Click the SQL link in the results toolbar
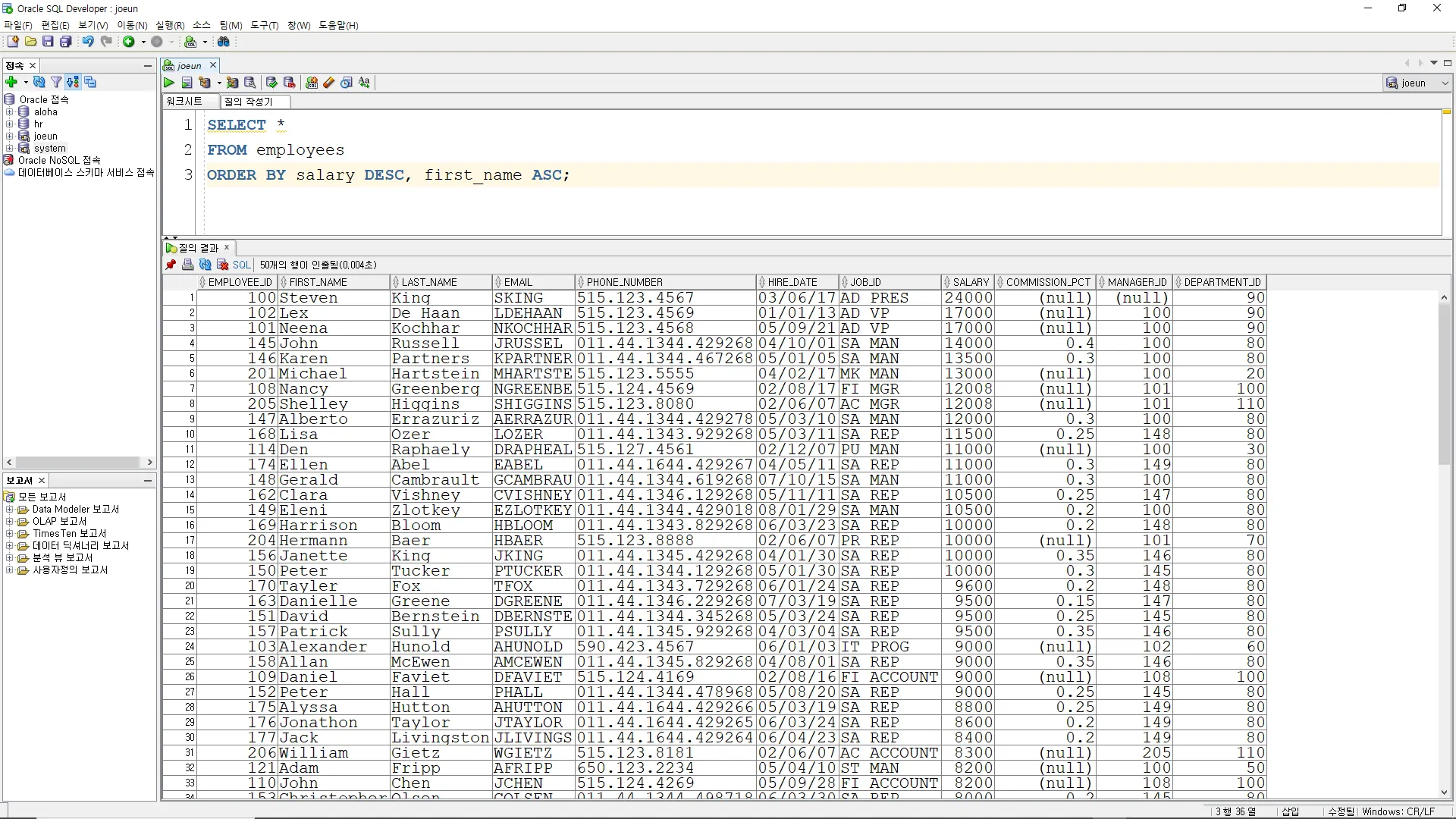Image resolution: width=1456 pixels, height=819 pixels. [x=241, y=265]
